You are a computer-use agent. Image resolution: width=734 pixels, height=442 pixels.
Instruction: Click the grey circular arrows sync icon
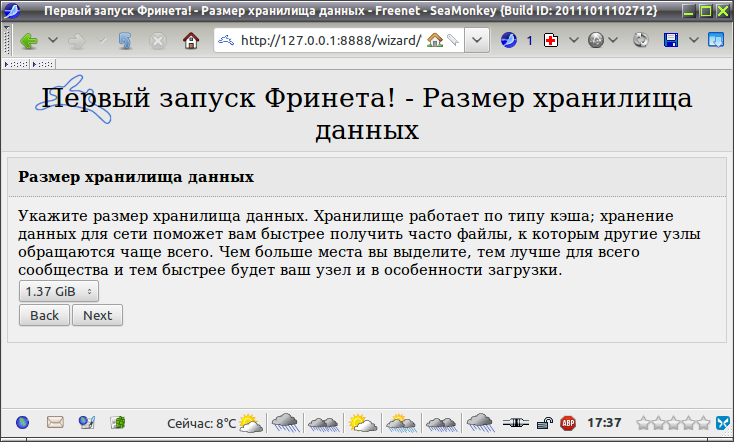point(640,40)
